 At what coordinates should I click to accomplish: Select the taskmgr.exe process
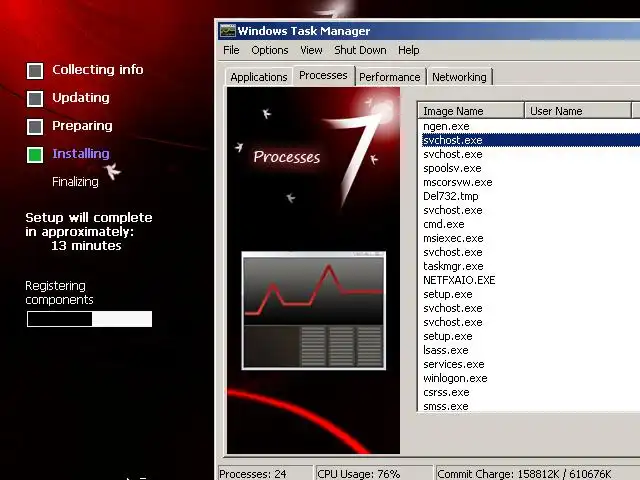point(453,266)
